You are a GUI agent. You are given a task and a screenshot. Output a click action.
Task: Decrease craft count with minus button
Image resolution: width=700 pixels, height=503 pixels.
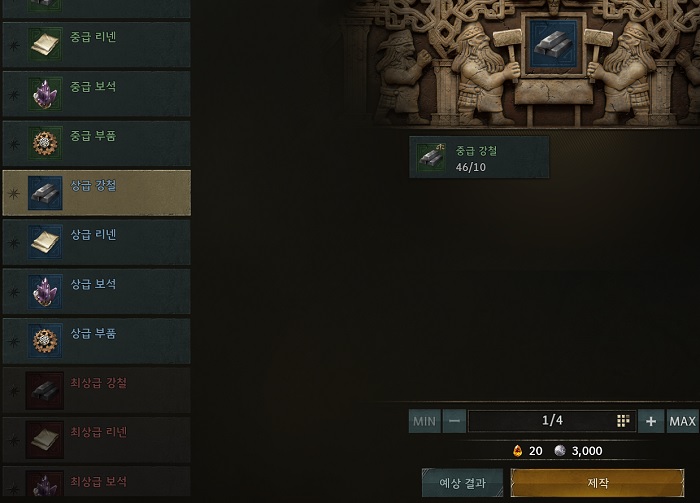pos(454,421)
